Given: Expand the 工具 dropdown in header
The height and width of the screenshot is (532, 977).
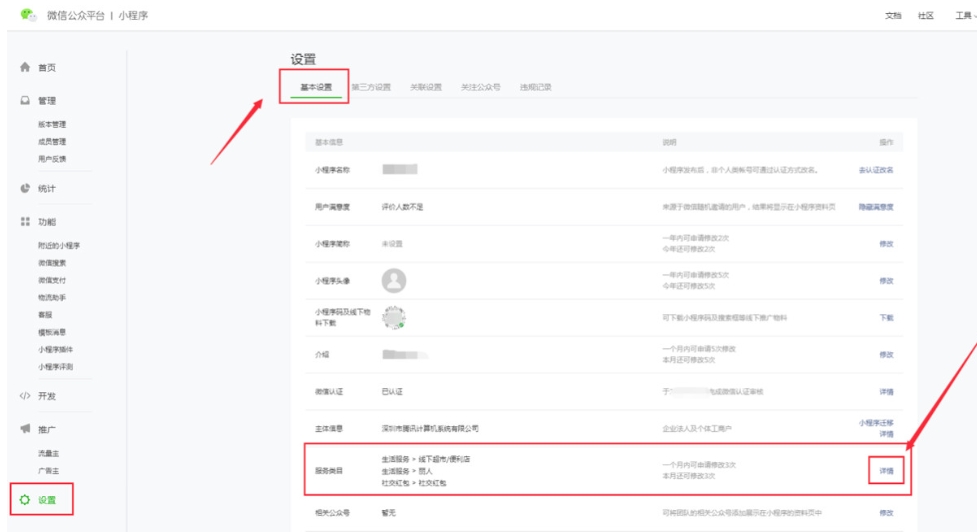Looking at the screenshot, I should coord(964,16).
